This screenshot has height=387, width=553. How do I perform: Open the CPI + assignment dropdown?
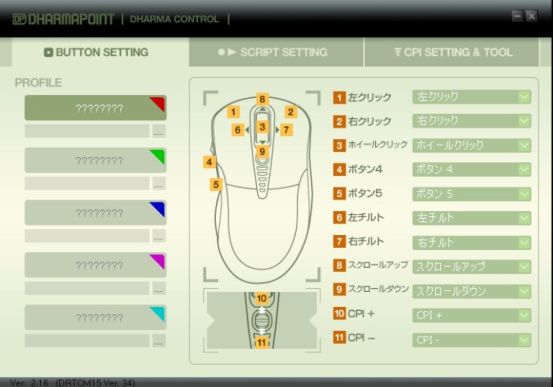[472, 315]
